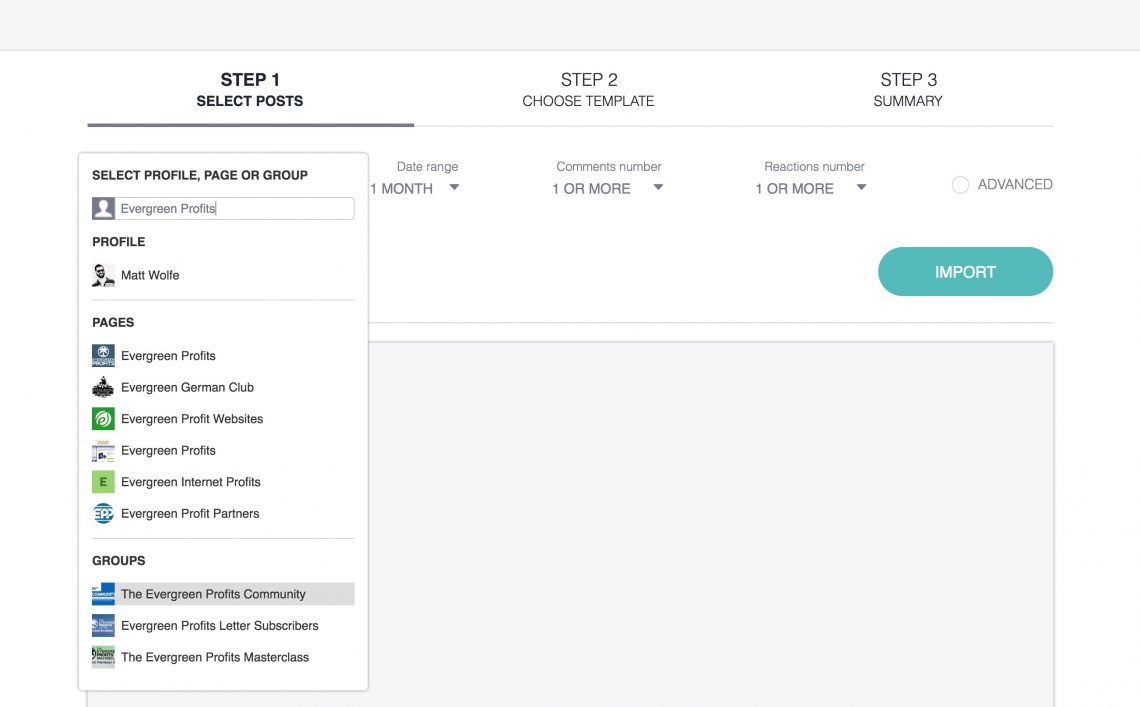This screenshot has width=1140, height=707.
Task: Go to the STEP 2 CHOOSE TEMPLATE tab
Action: pos(588,90)
